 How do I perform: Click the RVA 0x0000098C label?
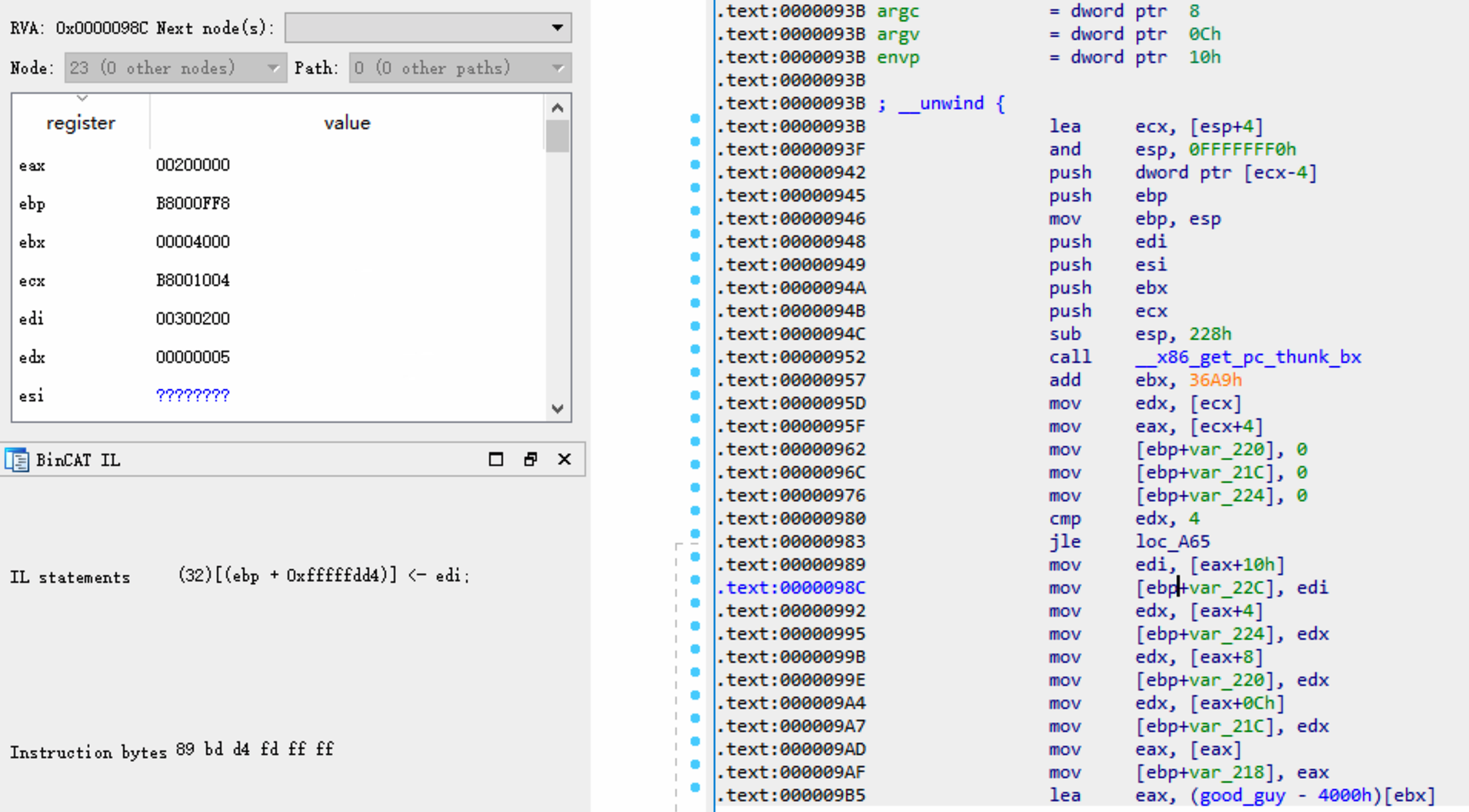click(x=79, y=28)
